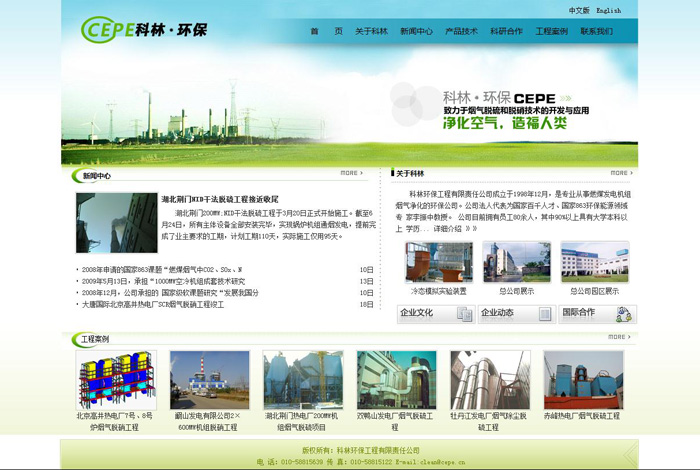Open the 总公司园区展示 photo
Screen dimensions: 700x470
(594, 262)
